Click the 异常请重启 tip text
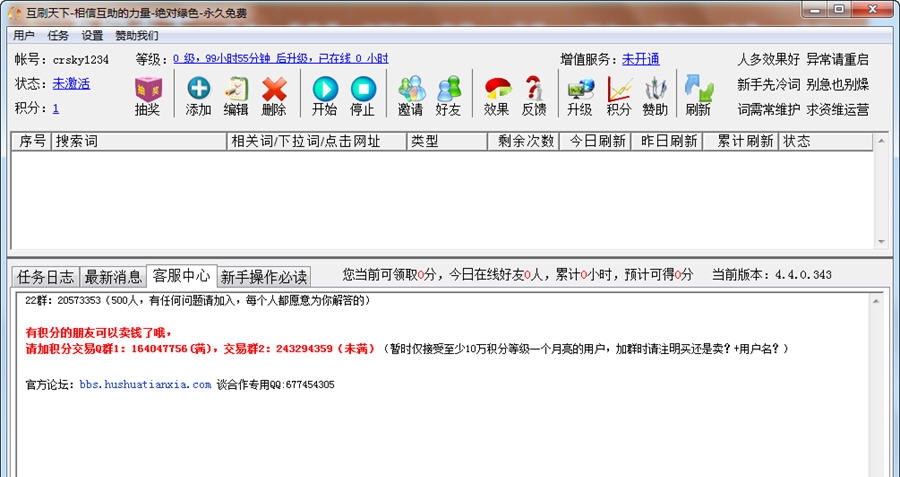 coord(837,59)
